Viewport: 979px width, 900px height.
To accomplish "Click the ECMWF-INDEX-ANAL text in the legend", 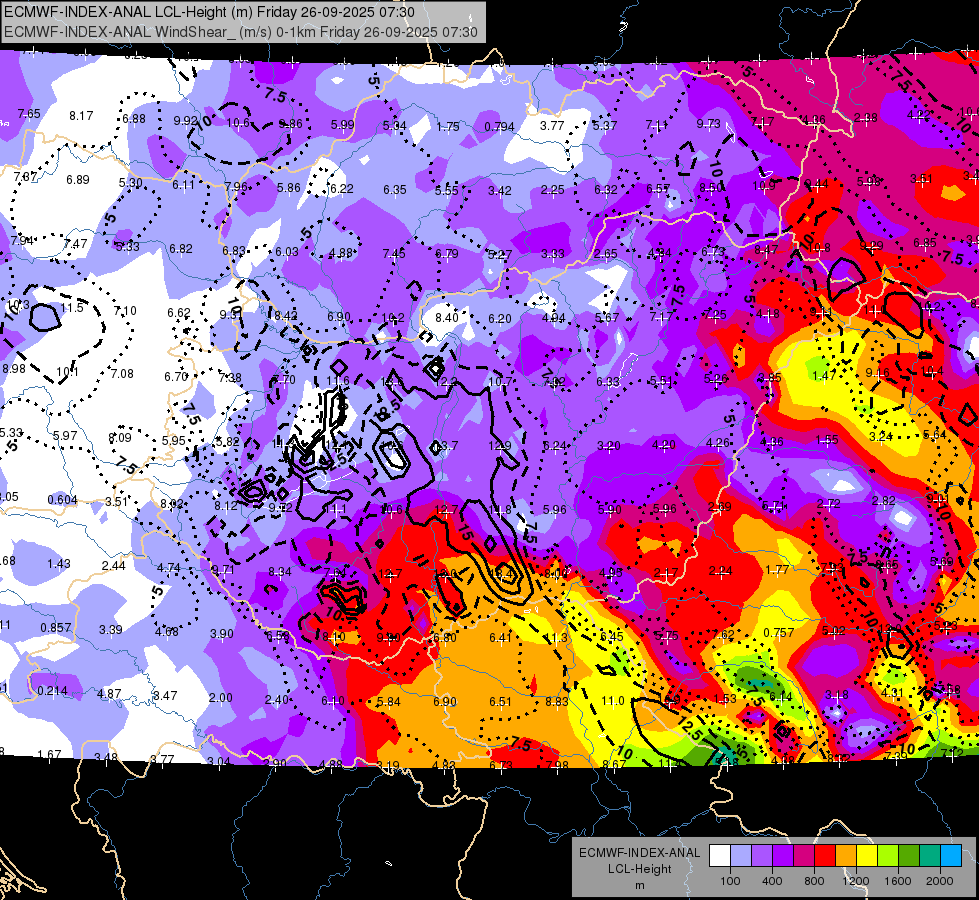I will (640, 853).
